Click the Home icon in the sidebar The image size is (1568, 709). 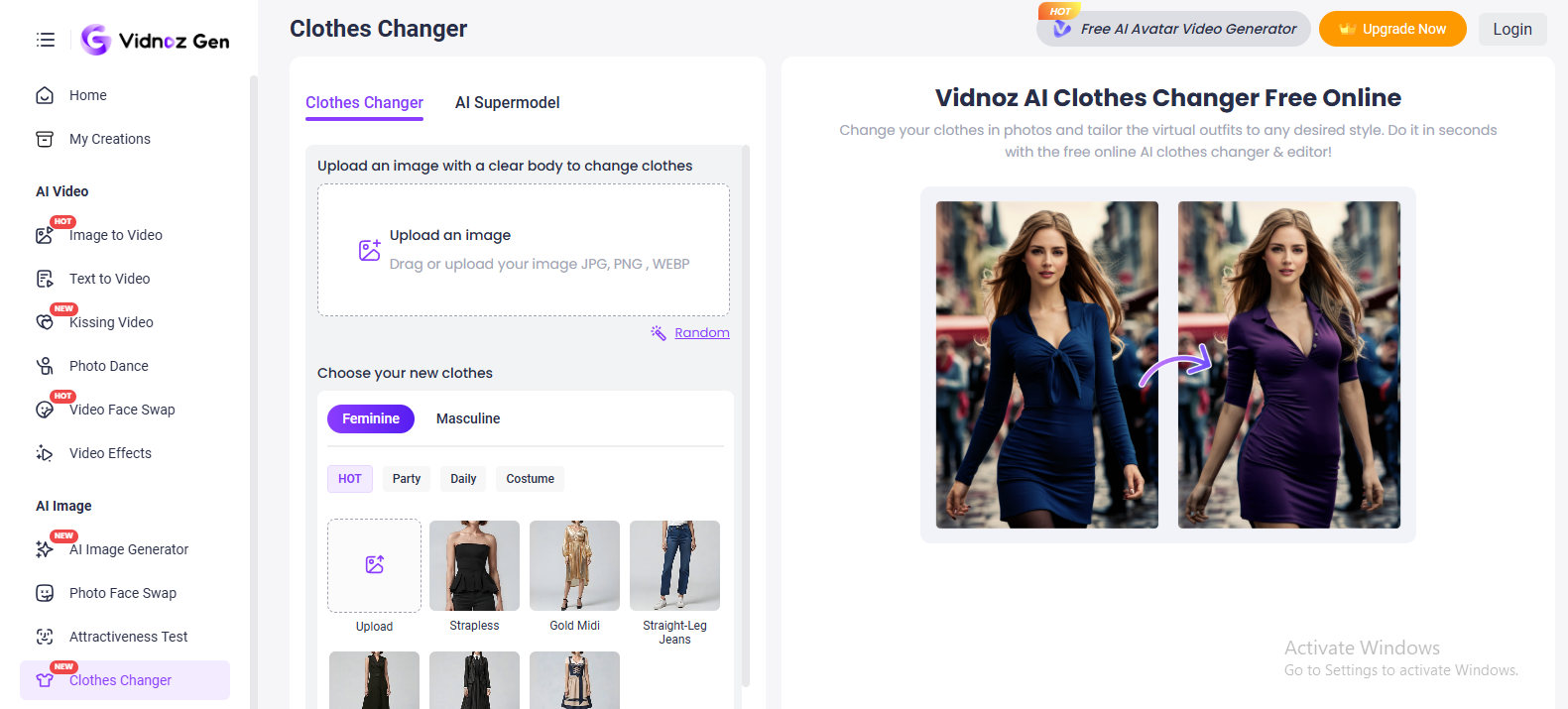click(x=45, y=95)
